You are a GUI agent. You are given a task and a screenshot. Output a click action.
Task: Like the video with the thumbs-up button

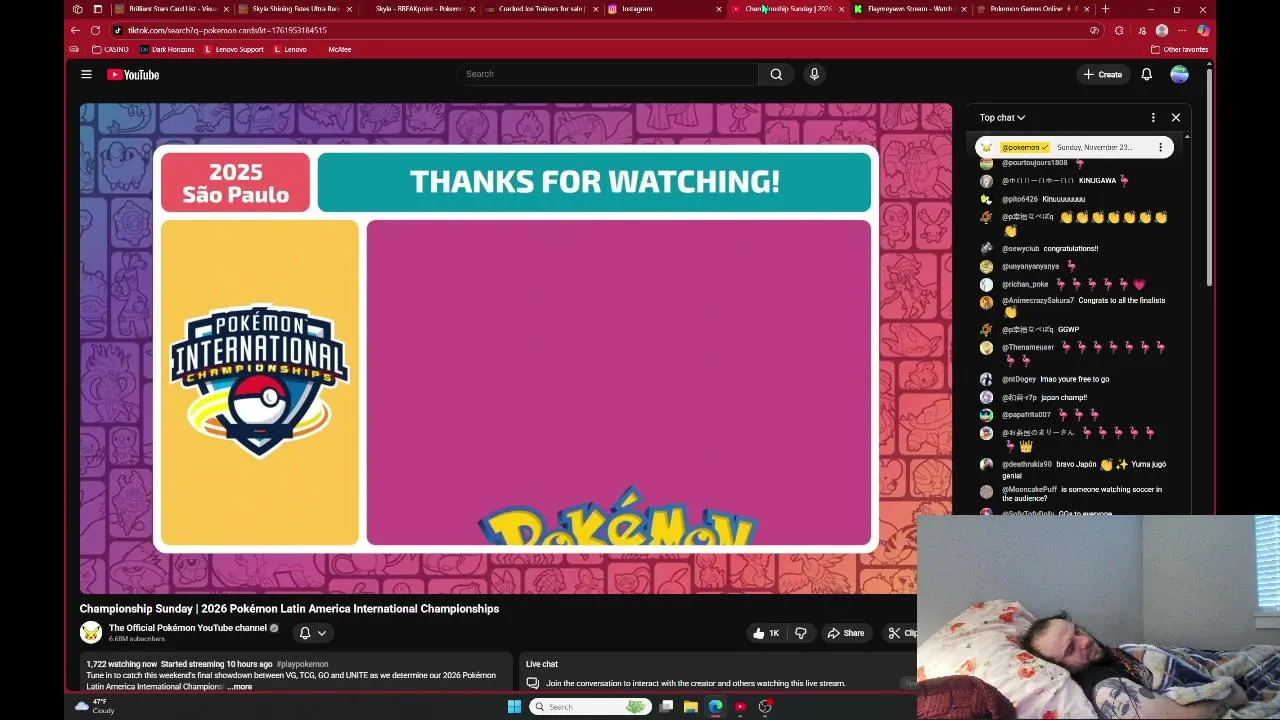[766, 633]
